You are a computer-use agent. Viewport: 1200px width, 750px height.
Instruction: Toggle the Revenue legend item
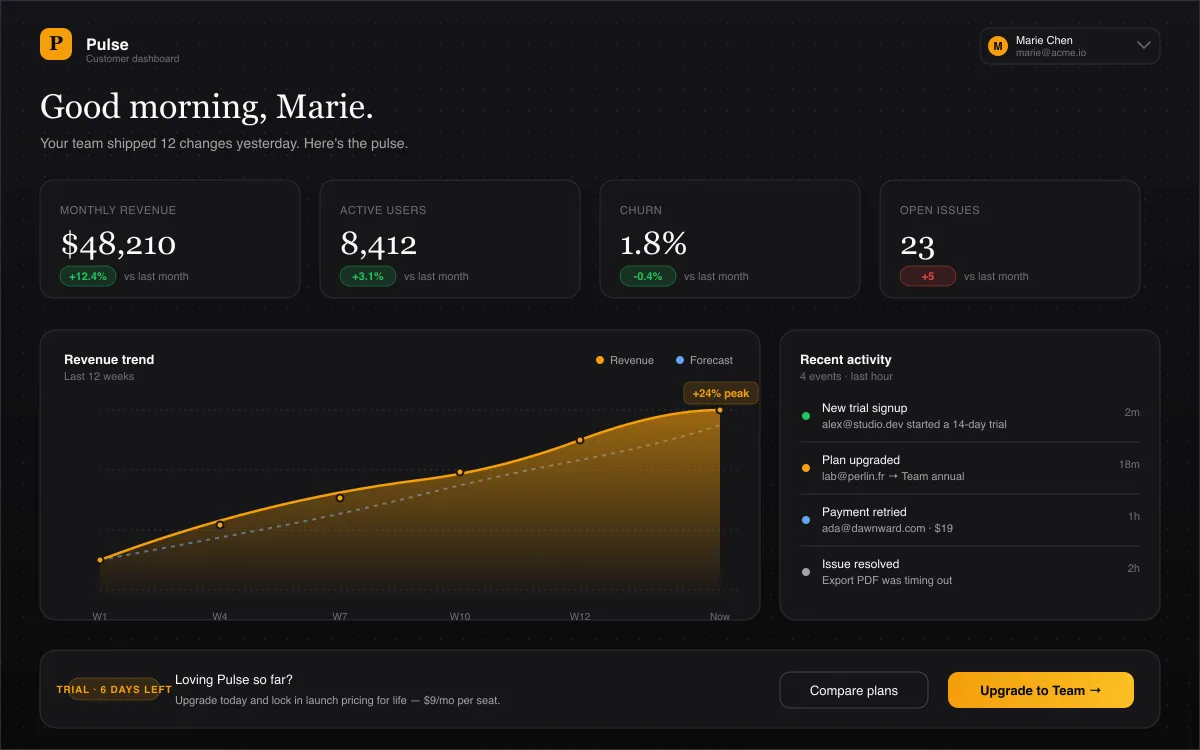click(x=625, y=360)
